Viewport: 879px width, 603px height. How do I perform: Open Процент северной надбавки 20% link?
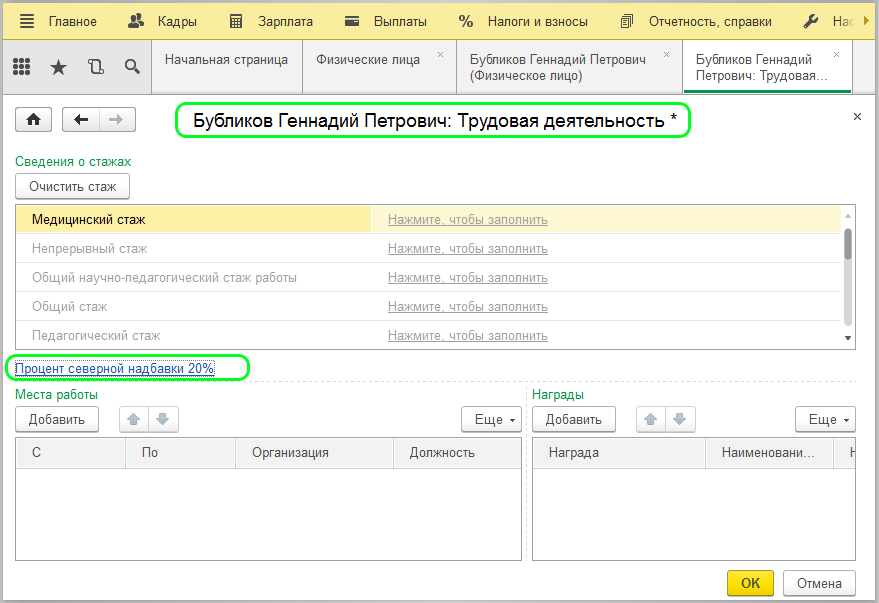pyautogui.click(x=115, y=369)
